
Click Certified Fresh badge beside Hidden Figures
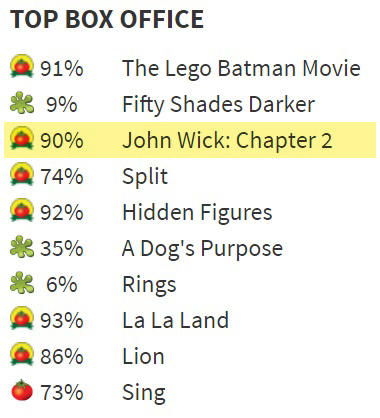point(22,210)
